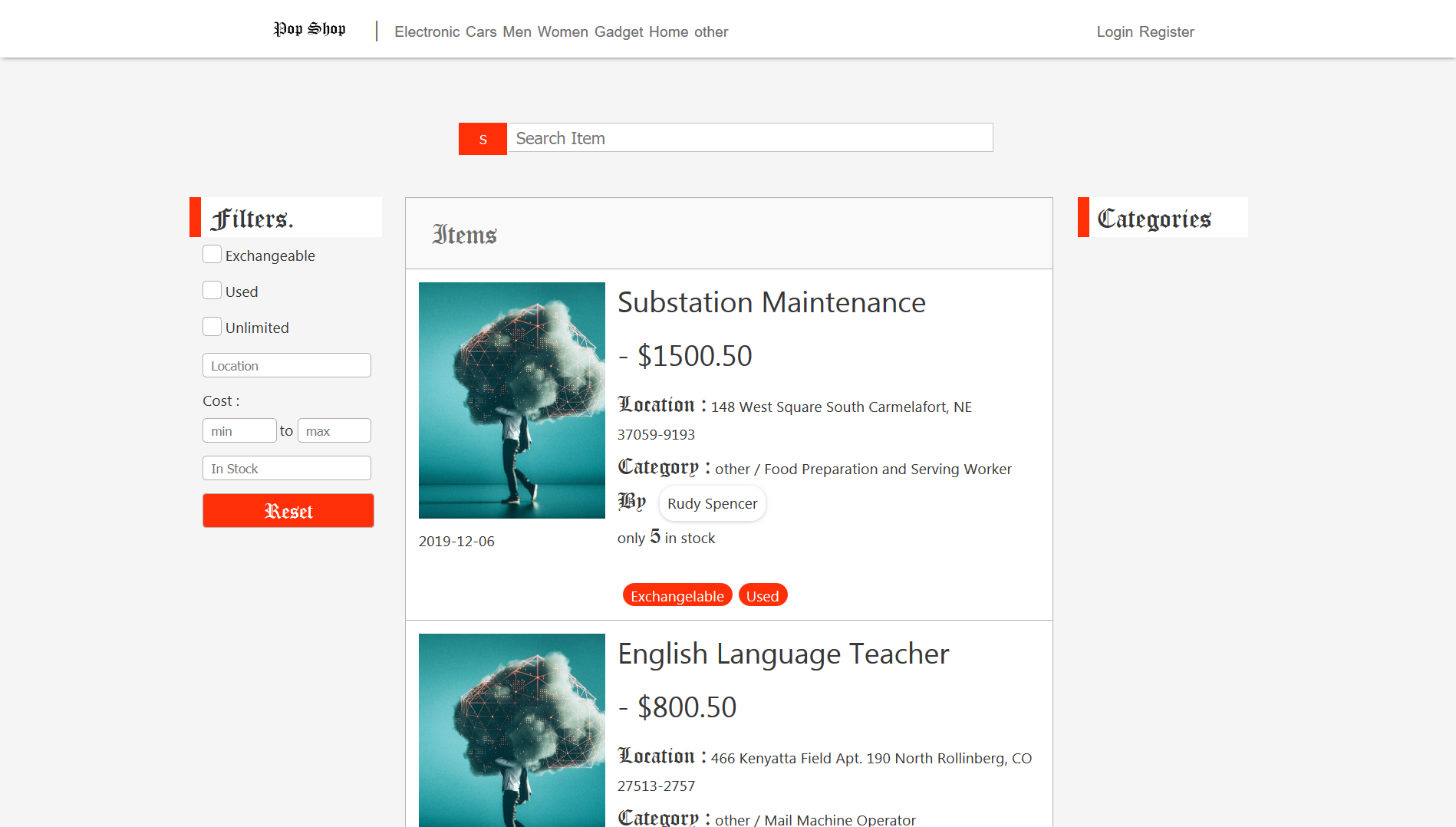Viewport: 1456px width, 827px height.
Task: Focus the Search Item field
Action: 749,138
